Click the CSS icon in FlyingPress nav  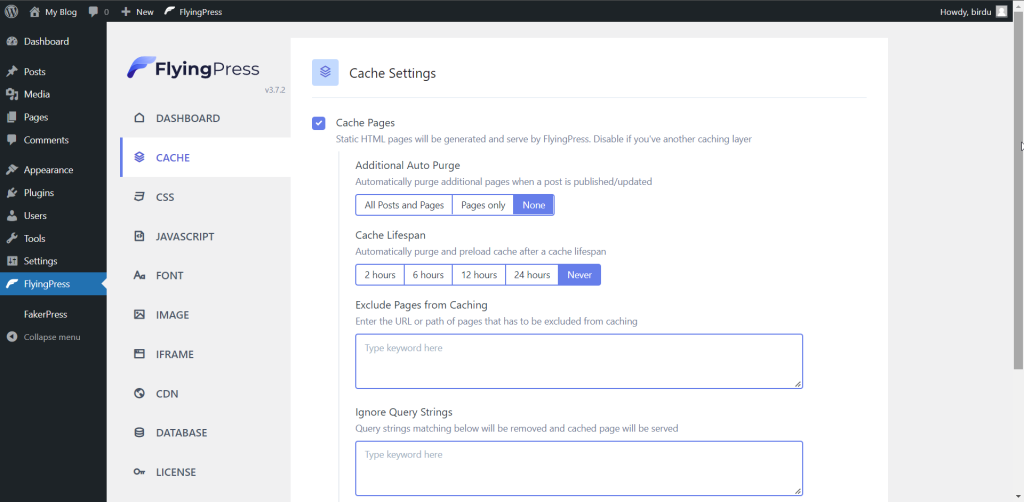[x=139, y=196]
